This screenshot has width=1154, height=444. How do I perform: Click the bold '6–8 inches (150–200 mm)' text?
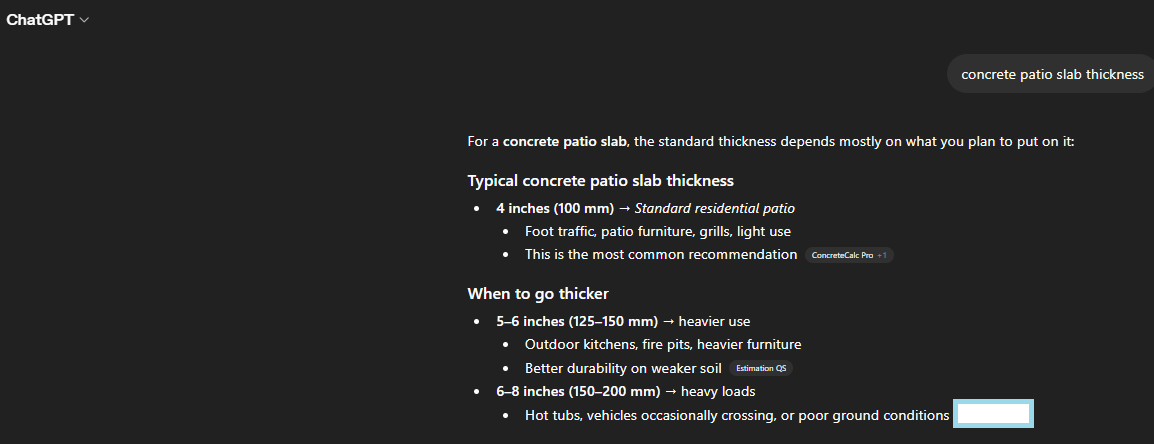coord(577,391)
